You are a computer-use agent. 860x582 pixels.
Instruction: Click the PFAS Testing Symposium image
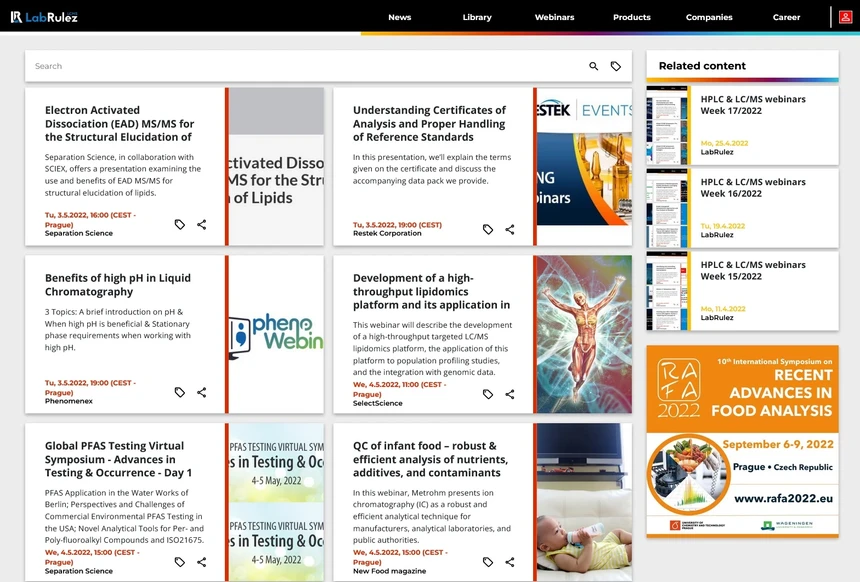coord(276,502)
